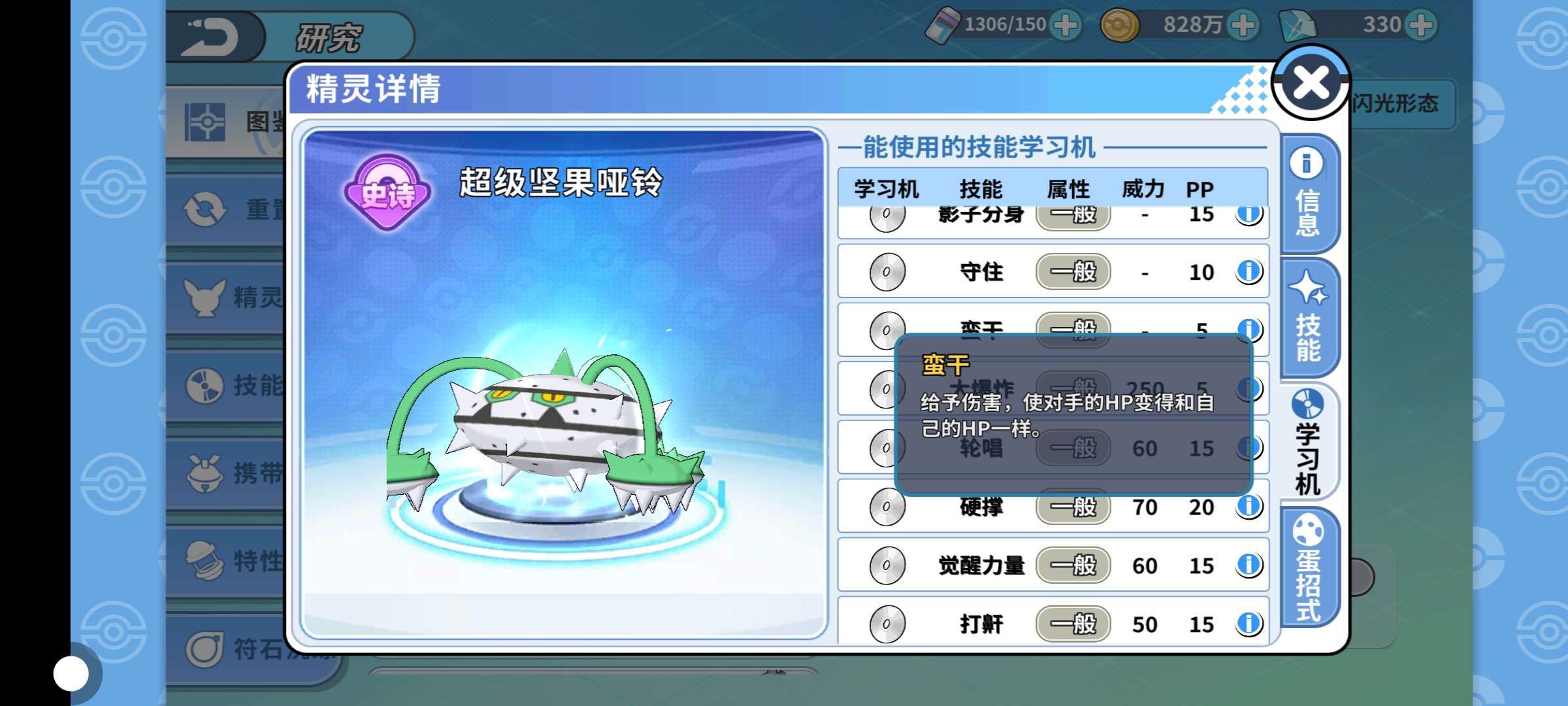Image resolution: width=1568 pixels, height=706 pixels.
Task: Close the 精灵详情 dialog
Action: 1311,83
